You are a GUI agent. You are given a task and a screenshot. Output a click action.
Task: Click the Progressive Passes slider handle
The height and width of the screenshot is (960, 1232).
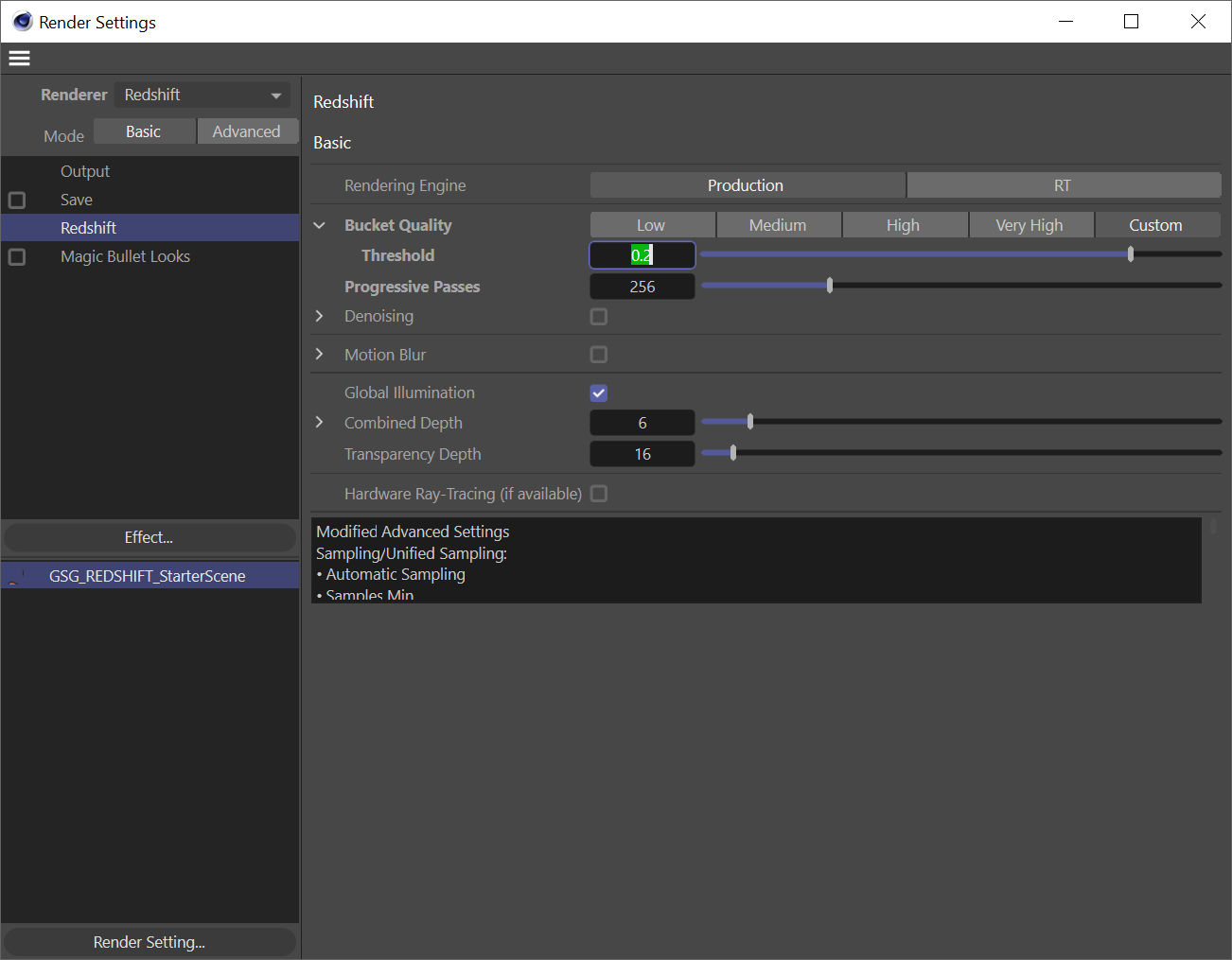pyautogui.click(x=830, y=286)
